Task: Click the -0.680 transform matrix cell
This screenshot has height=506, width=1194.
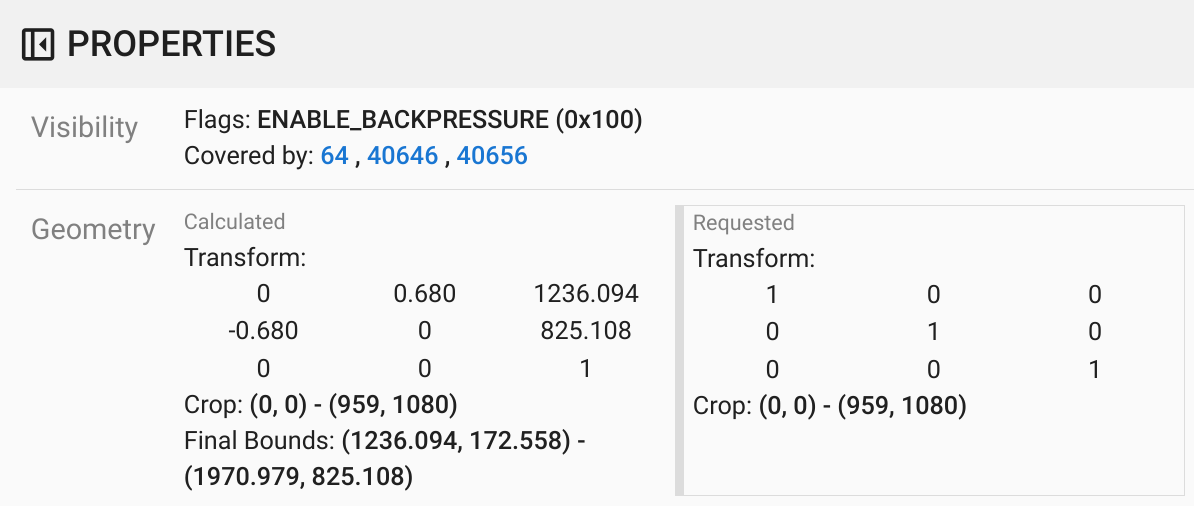Action: pyautogui.click(x=263, y=331)
